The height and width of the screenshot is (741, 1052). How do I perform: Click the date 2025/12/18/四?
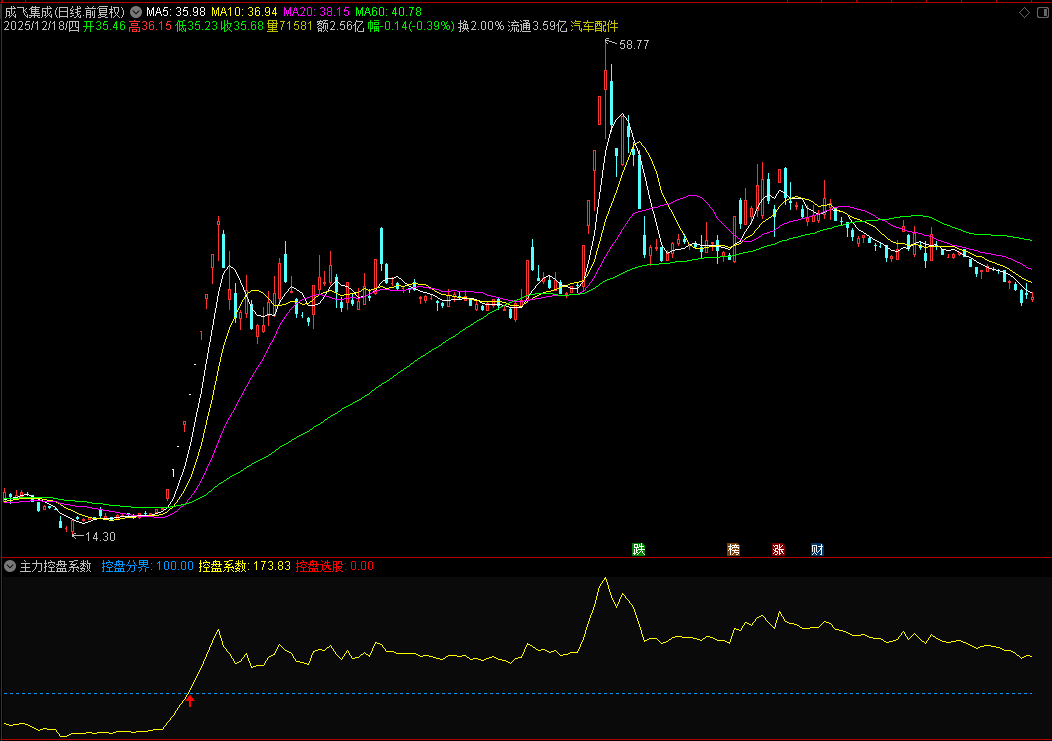[42, 26]
